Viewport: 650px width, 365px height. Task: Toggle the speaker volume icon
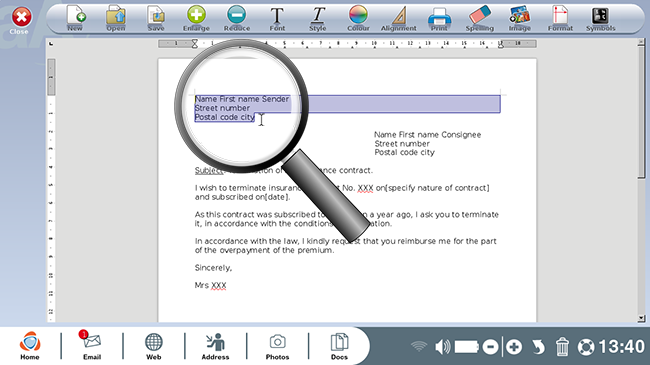(x=442, y=347)
